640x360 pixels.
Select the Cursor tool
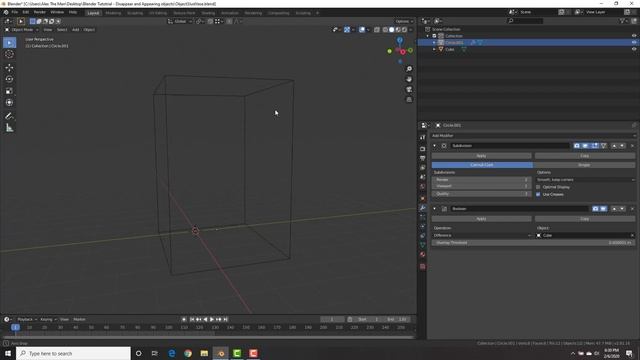pos(9,54)
